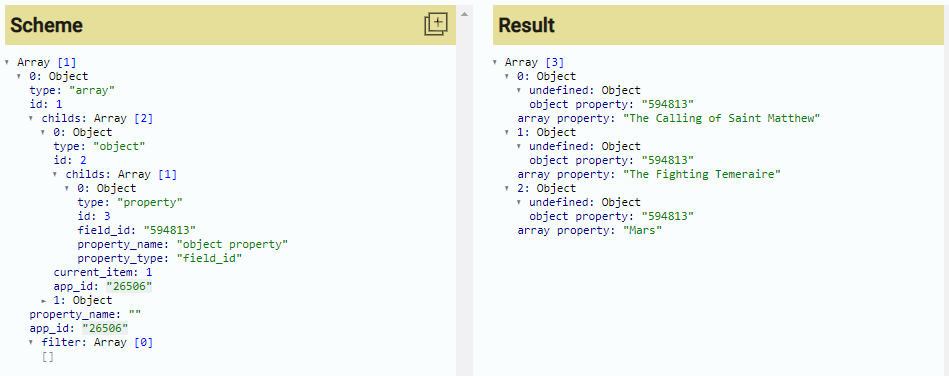
Task: Click the expand-all icon in Scheme header
Action: pos(435,24)
